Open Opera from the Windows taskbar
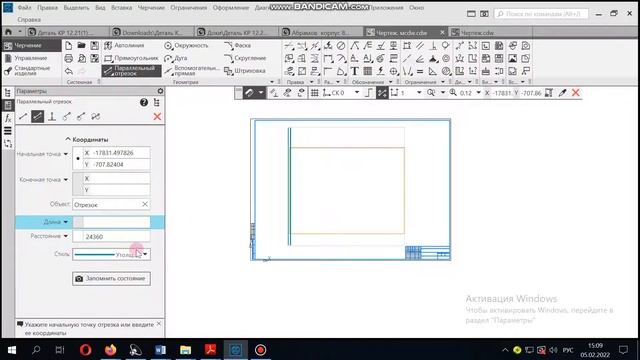The height and width of the screenshot is (360, 640). 85,350
